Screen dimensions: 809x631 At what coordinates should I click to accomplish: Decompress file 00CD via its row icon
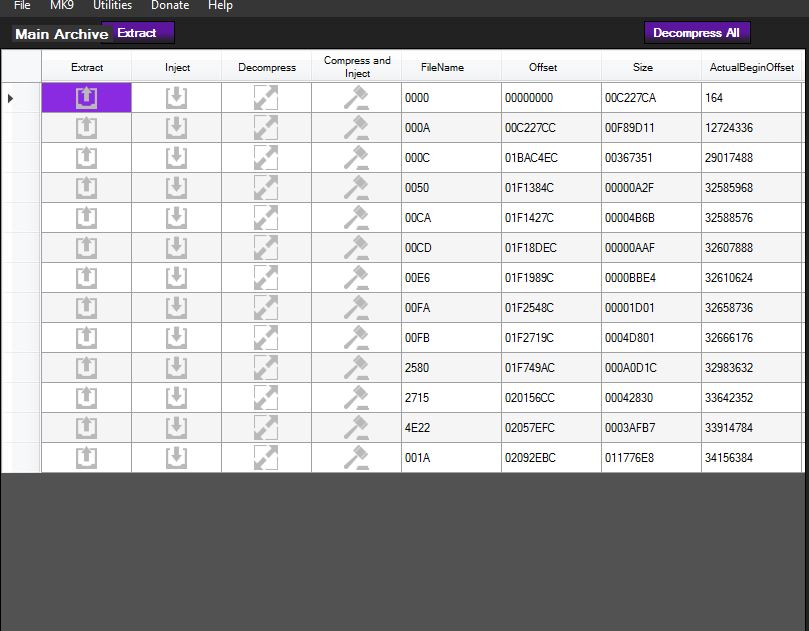click(x=266, y=248)
